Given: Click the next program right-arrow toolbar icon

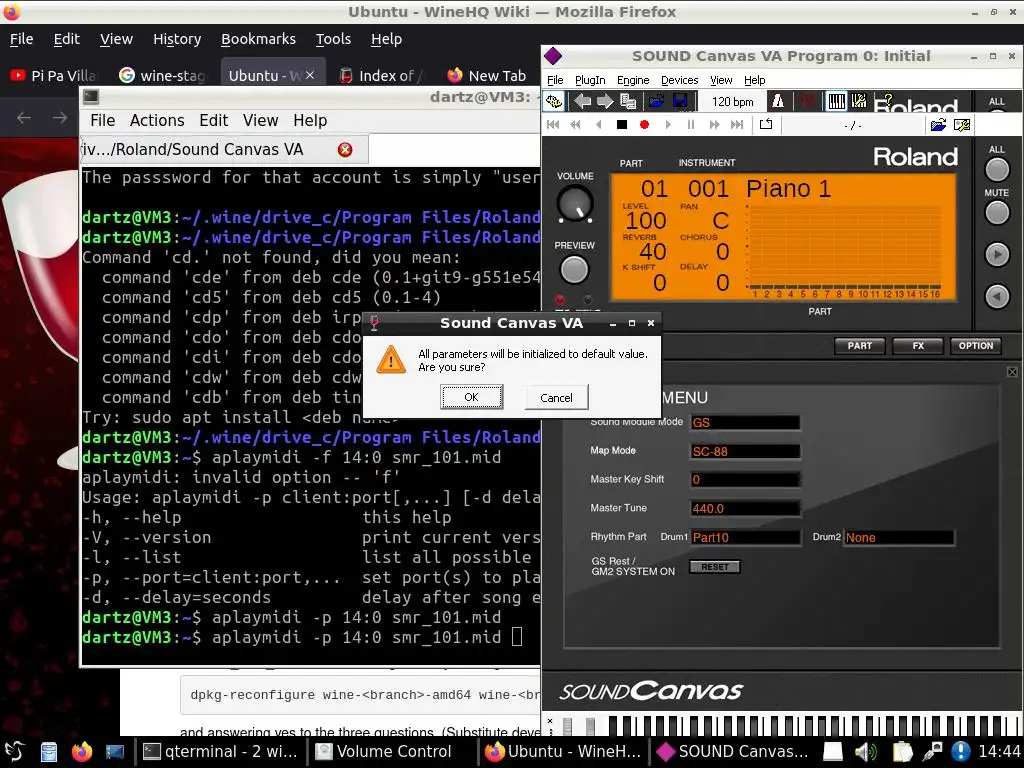Looking at the screenshot, I should coord(605,101).
